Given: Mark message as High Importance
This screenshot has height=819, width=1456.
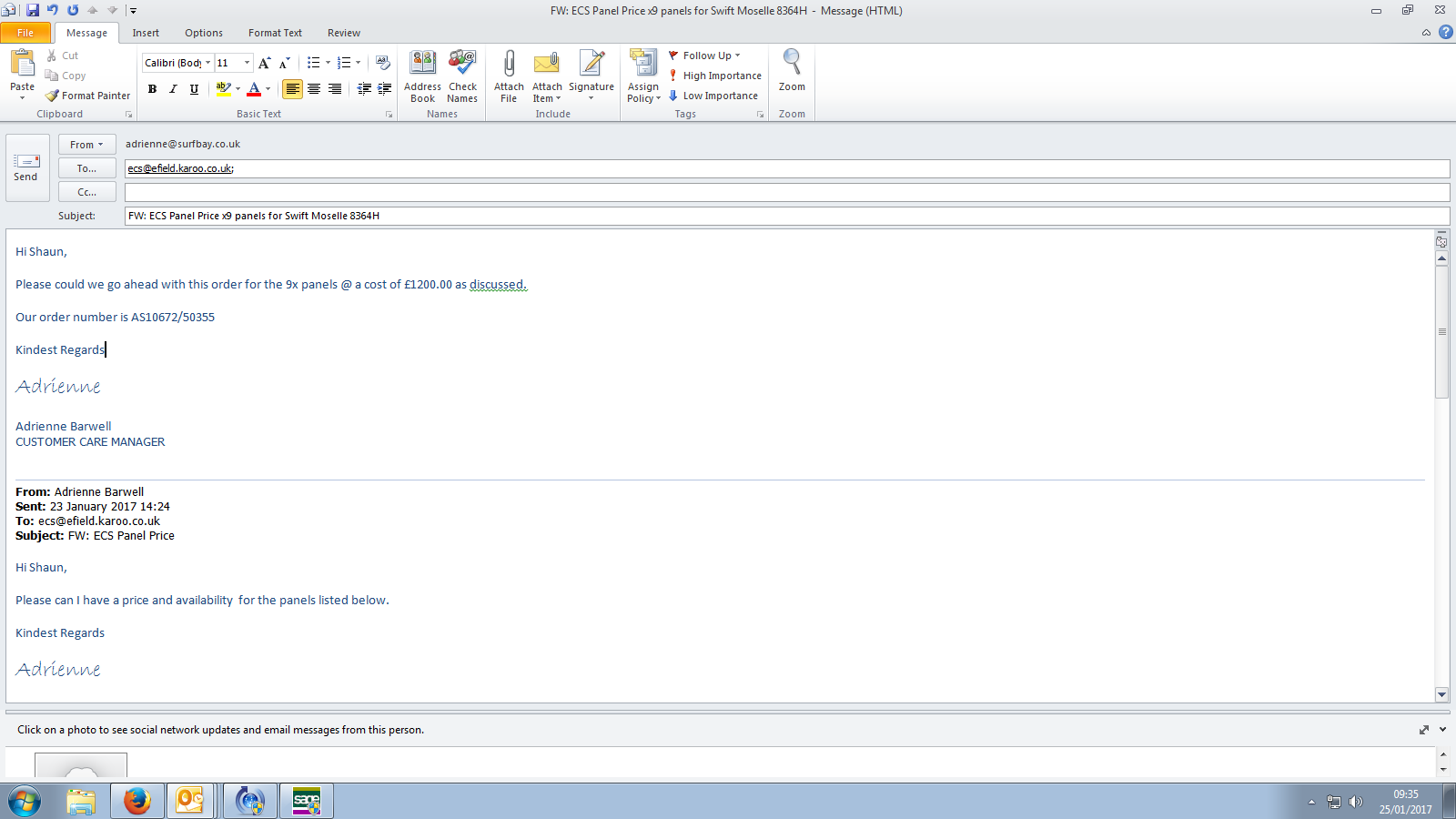Looking at the screenshot, I should point(714,76).
